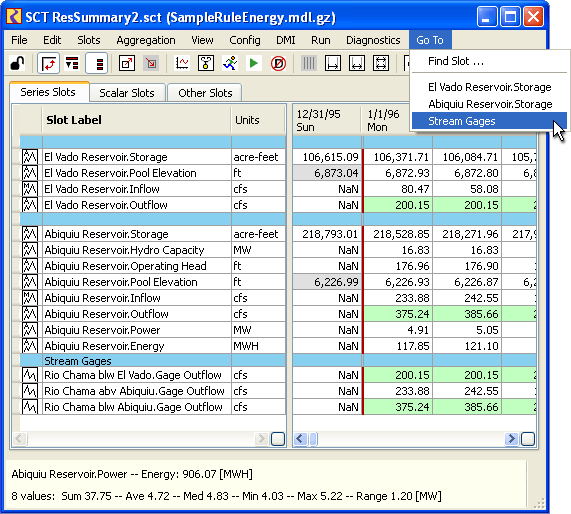571x514 pixels.
Task: Click slot label pane left scroll arrow
Action: (x=20, y=439)
